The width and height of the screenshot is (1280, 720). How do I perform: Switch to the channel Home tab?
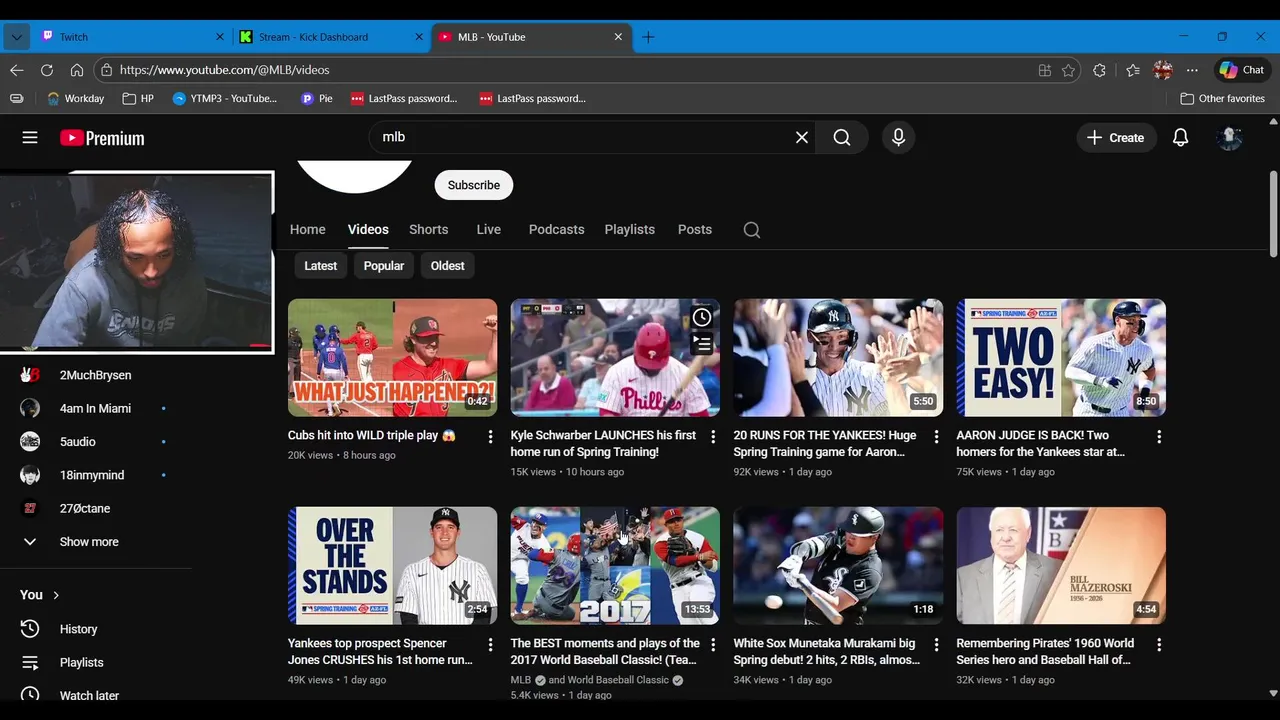[307, 229]
